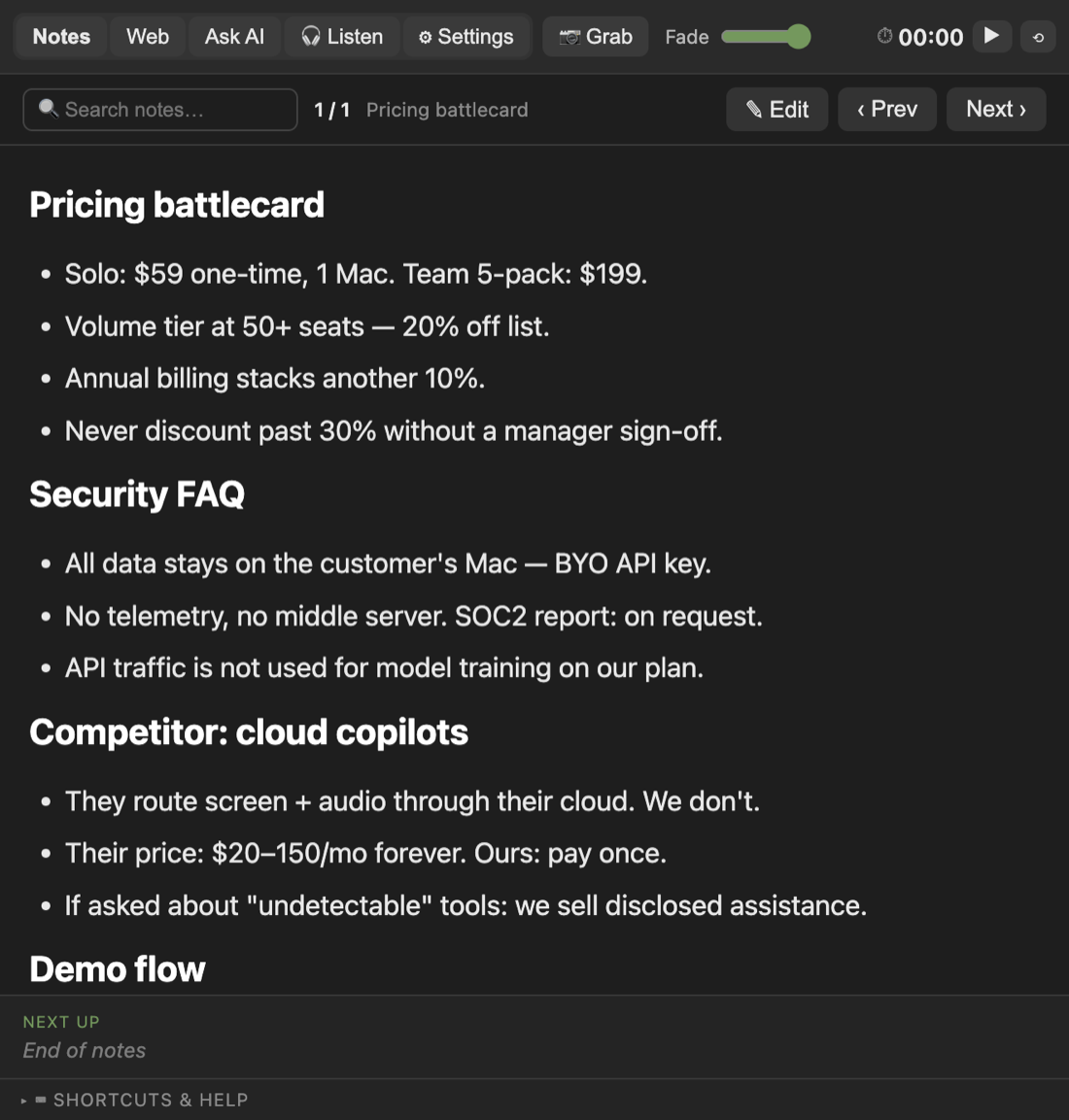The width and height of the screenshot is (1069, 1120).
Task: Click the Edit note button
Action: [776, 110]
